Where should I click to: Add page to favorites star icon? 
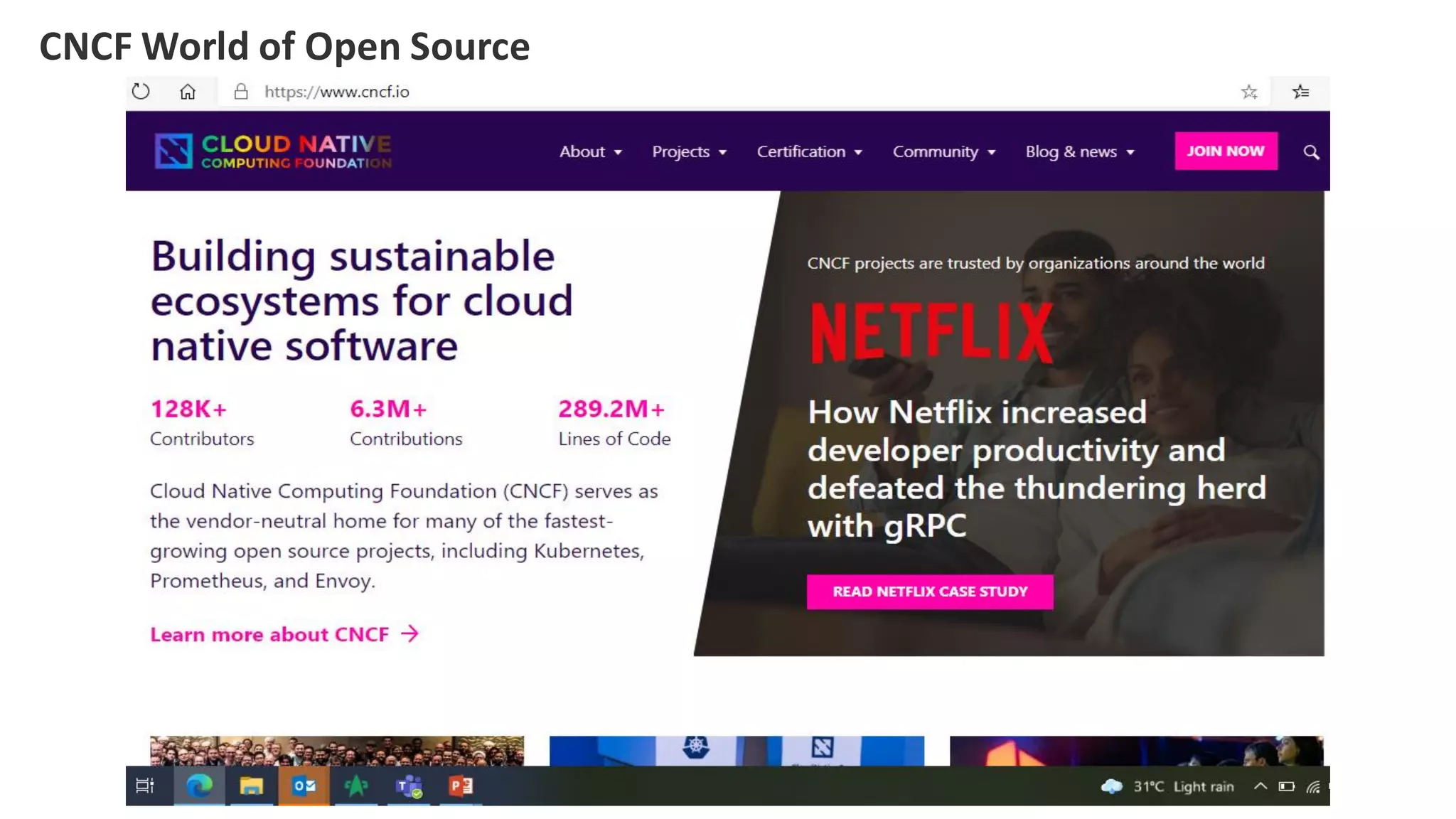click(1249, 92)
